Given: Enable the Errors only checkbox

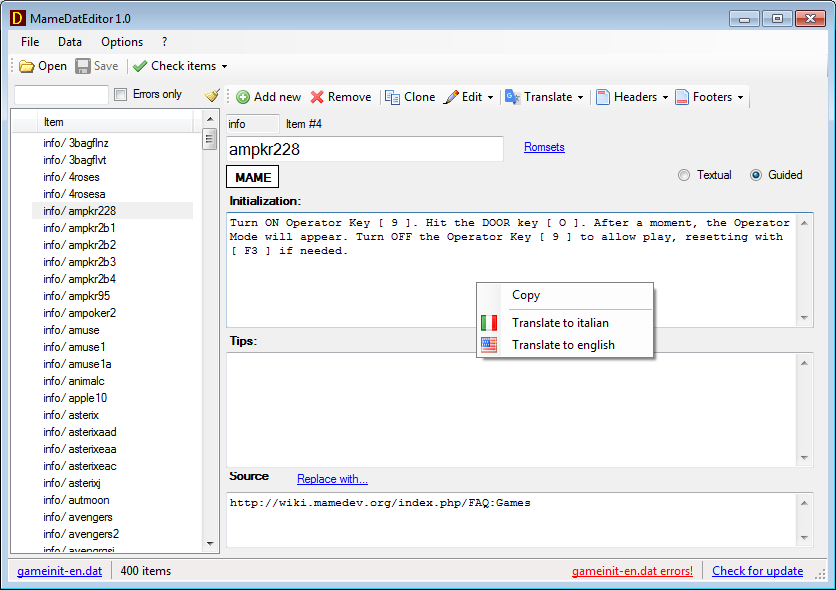Looking at the screenshot, I should (121, 95).
